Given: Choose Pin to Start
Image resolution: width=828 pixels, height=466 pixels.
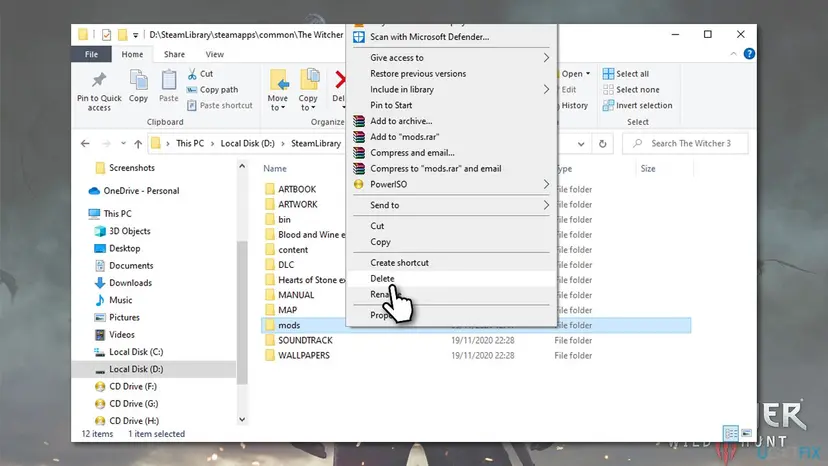Looking at the screenshot, I should coord(451,105).
